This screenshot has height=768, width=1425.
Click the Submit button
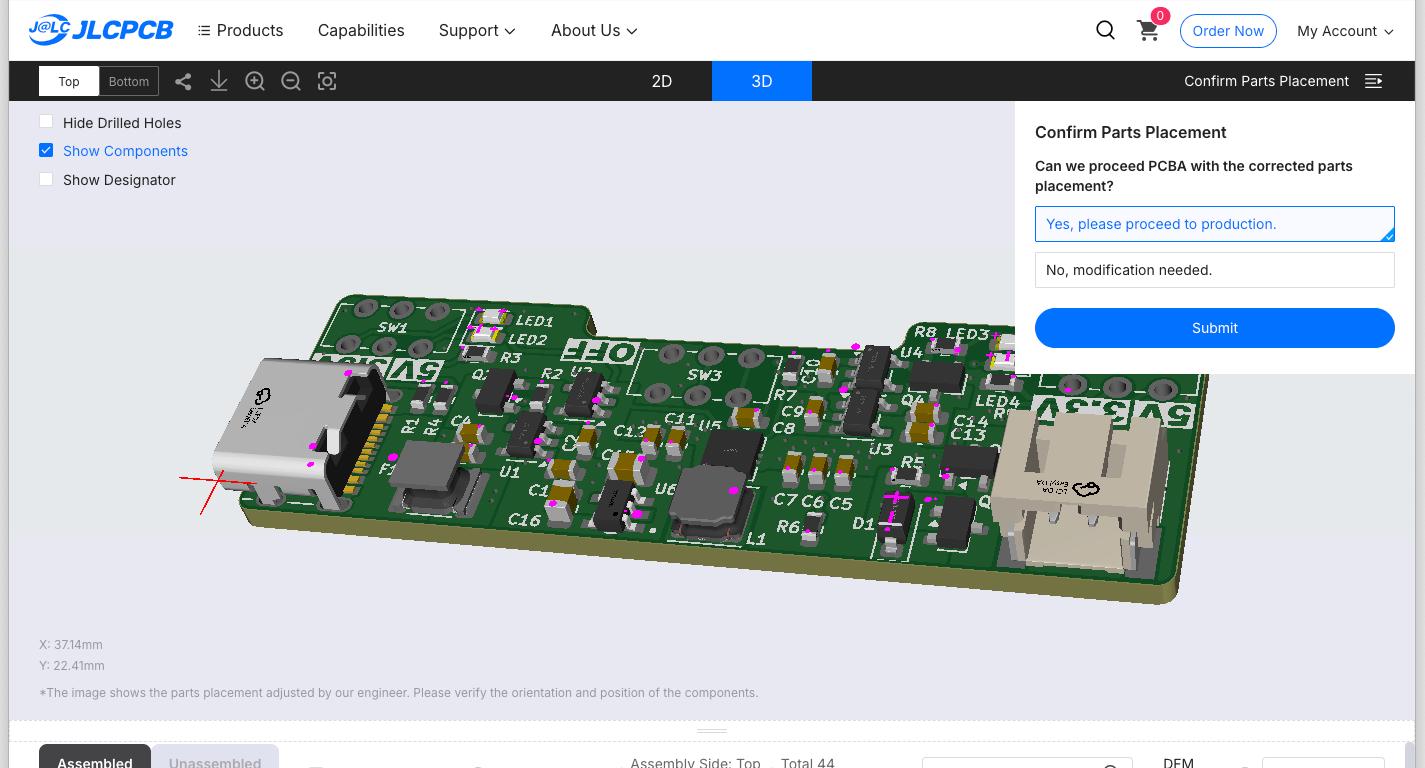(x=1214, y=328)
